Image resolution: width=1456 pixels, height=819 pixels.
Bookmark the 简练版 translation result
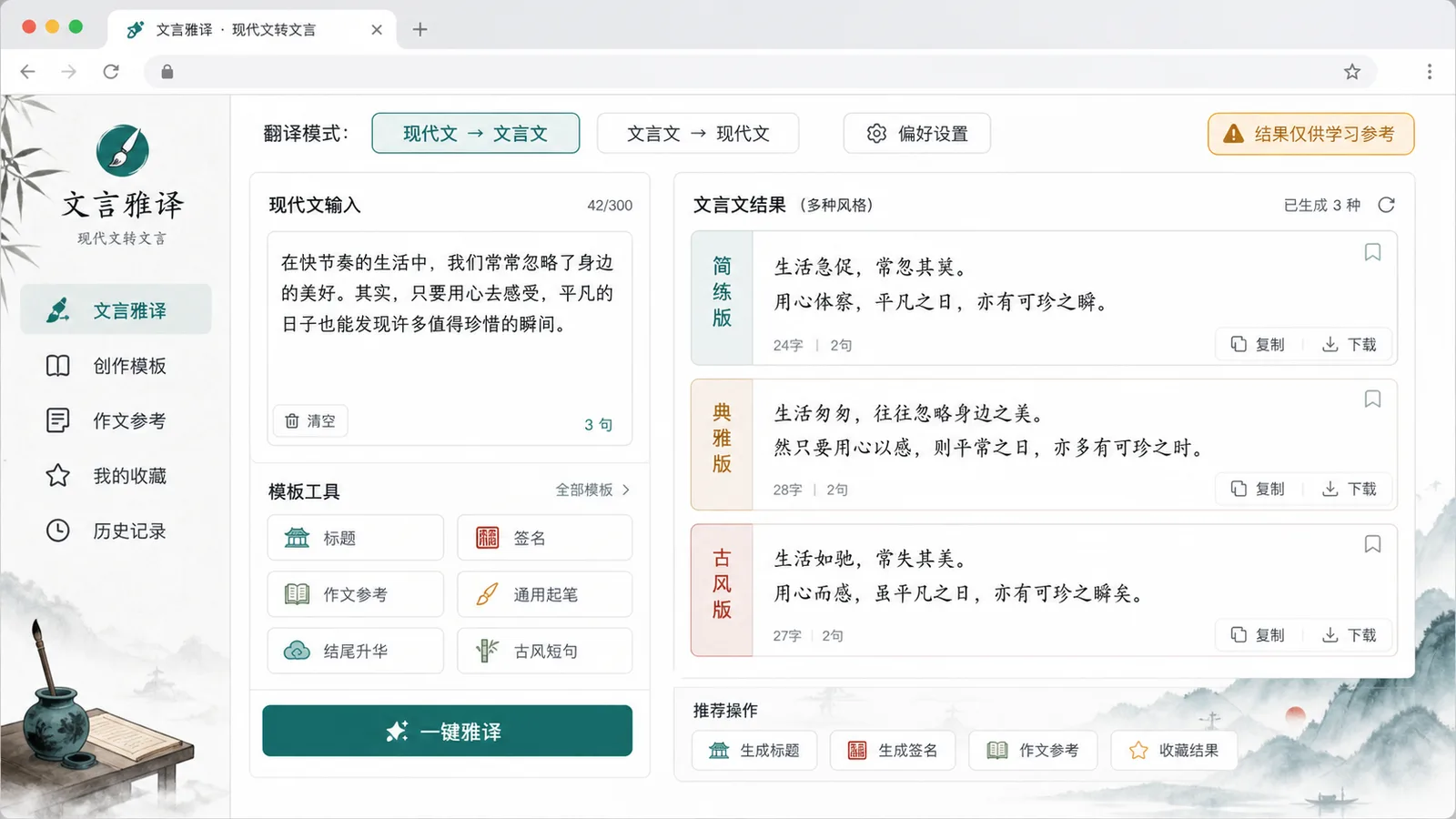(1372, 252)
